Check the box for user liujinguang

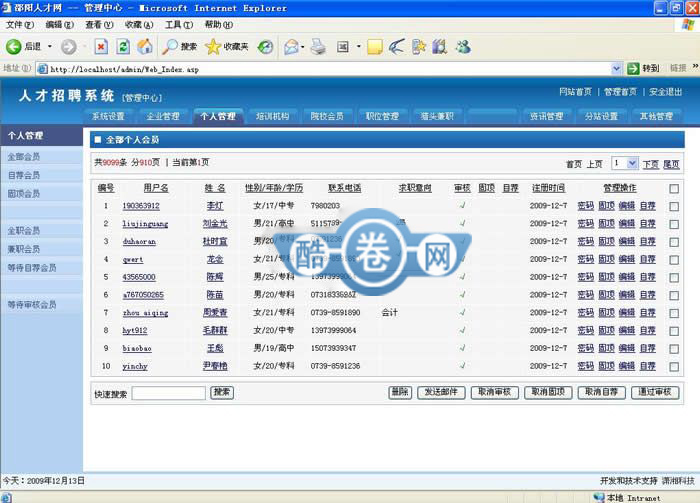[674, 224]
